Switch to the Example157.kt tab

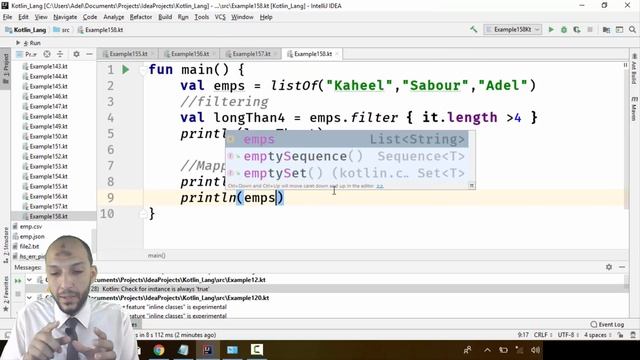(x=251, y=54)
